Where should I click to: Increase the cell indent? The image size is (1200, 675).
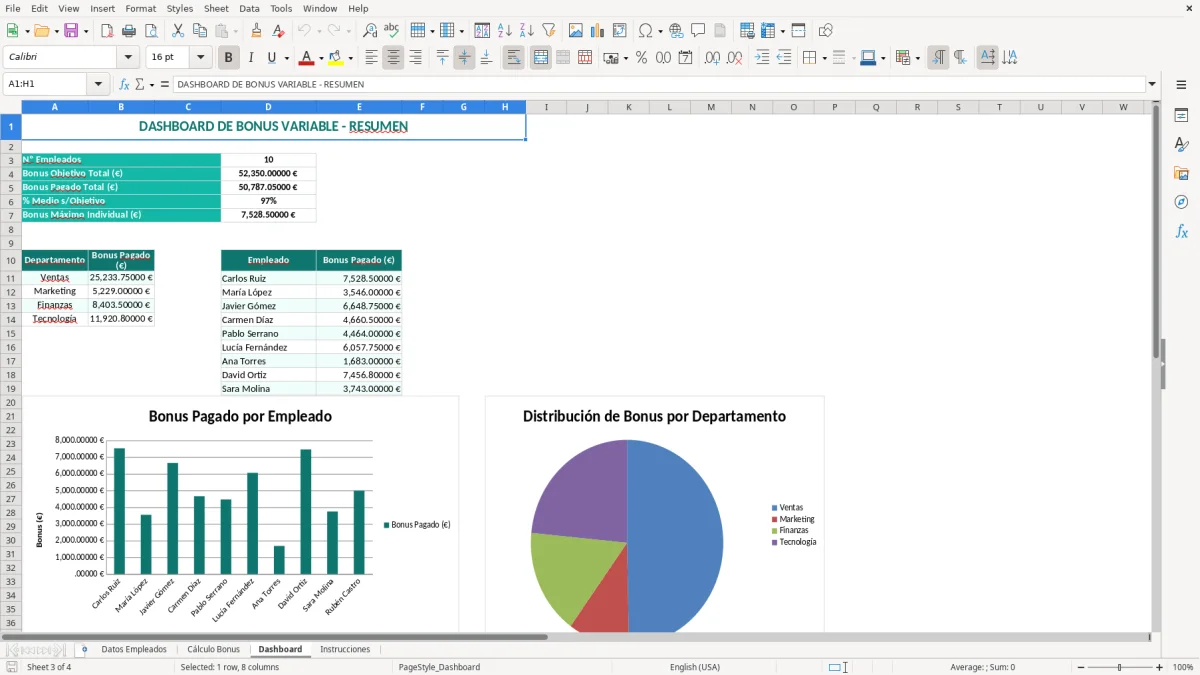coord(762,58)
